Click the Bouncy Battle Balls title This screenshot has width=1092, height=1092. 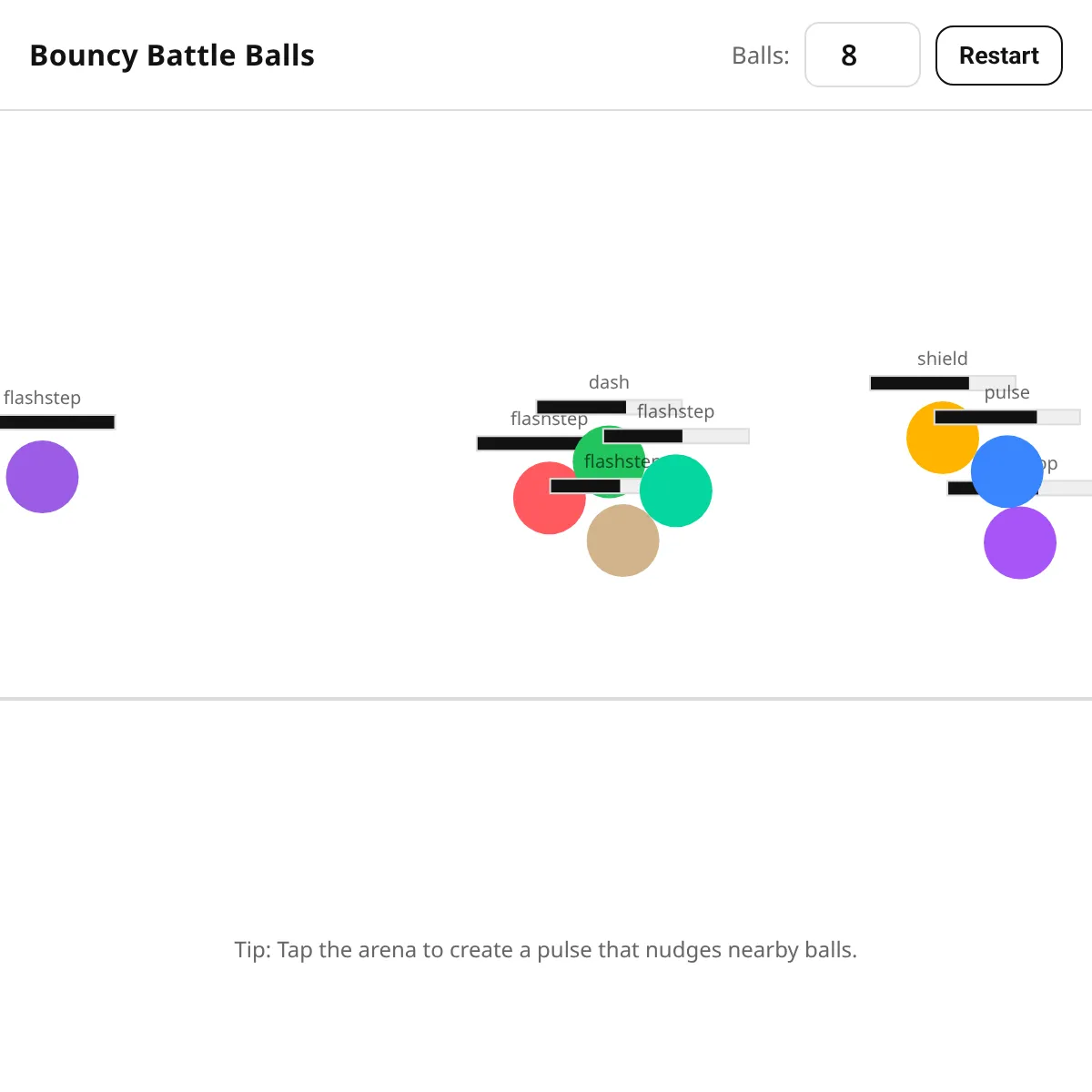click(172, 56)
